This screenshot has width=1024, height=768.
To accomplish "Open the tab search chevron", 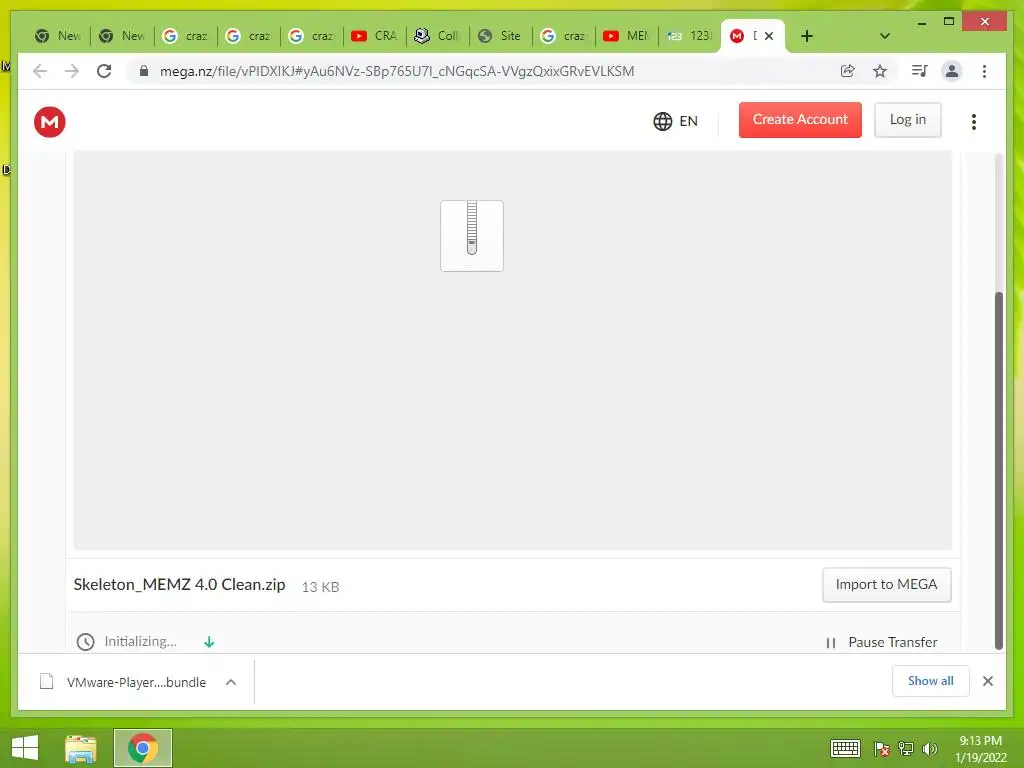I will [x=885, y=36].
